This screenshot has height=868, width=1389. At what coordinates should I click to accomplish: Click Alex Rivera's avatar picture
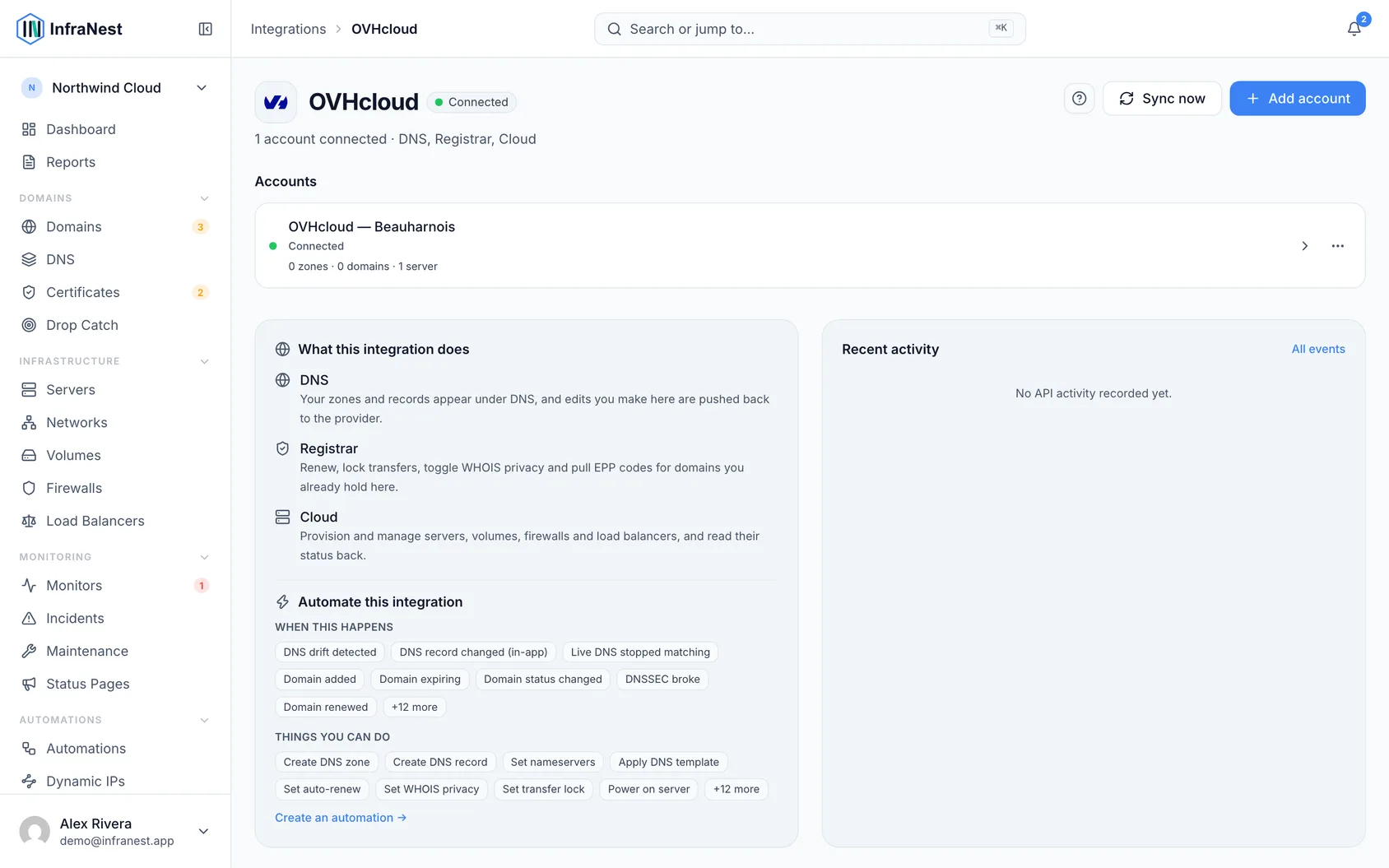click(x=35, y=831)
